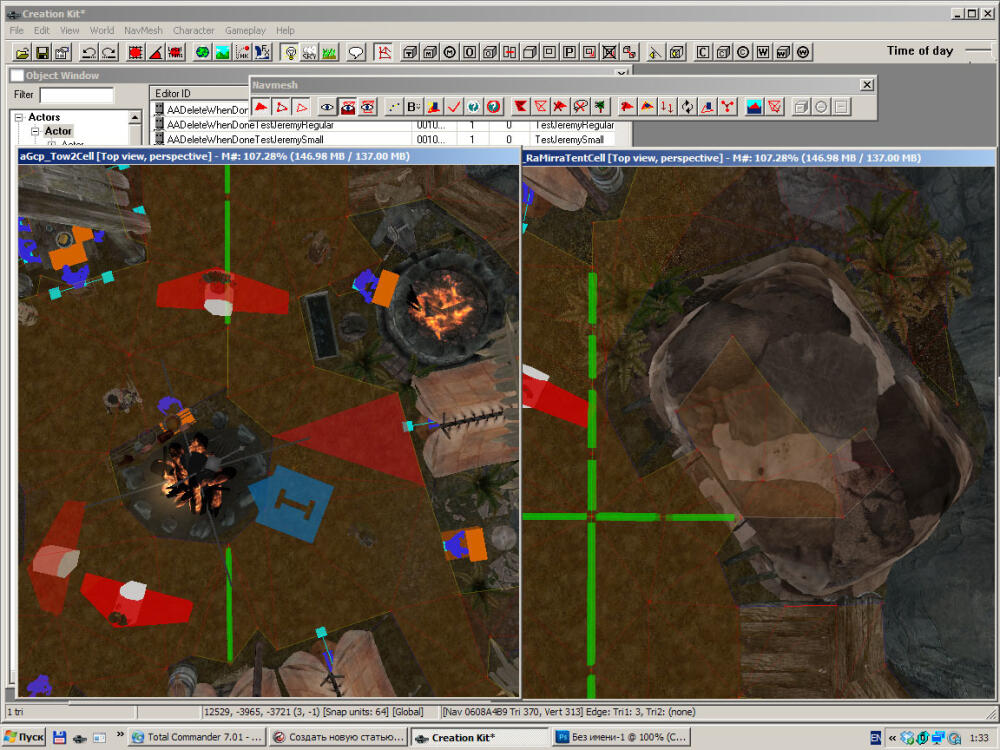Activate the RaMirraTentCell viewport title bar

(758, 158)
